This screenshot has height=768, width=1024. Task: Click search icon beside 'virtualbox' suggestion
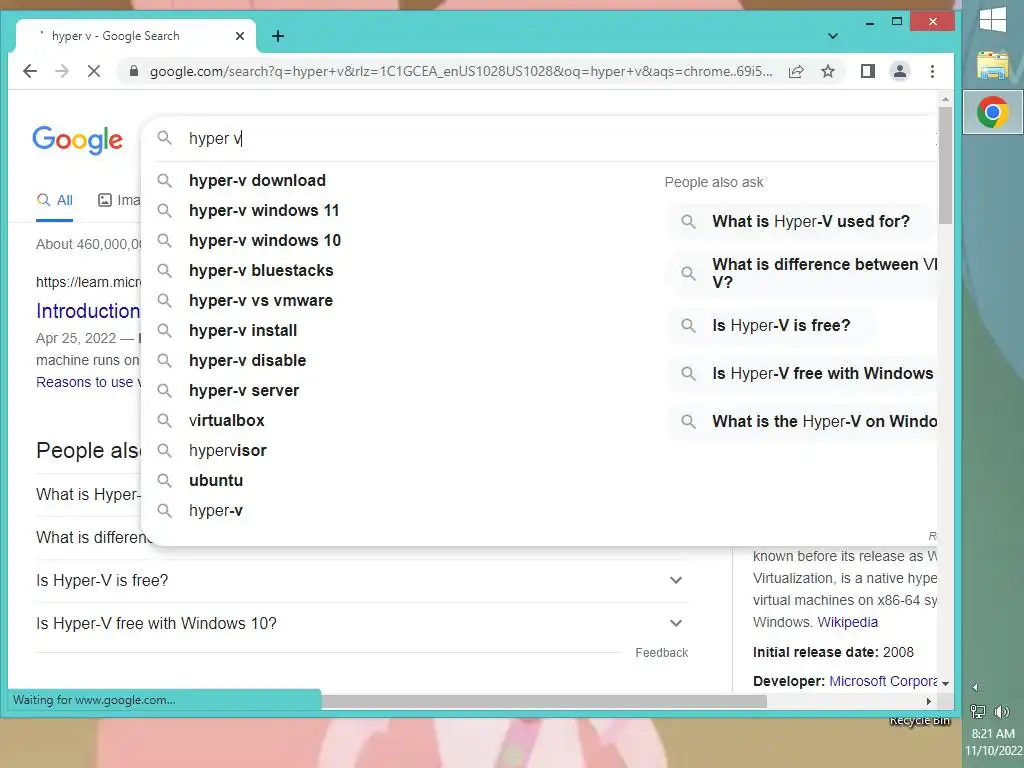(165, 421)
